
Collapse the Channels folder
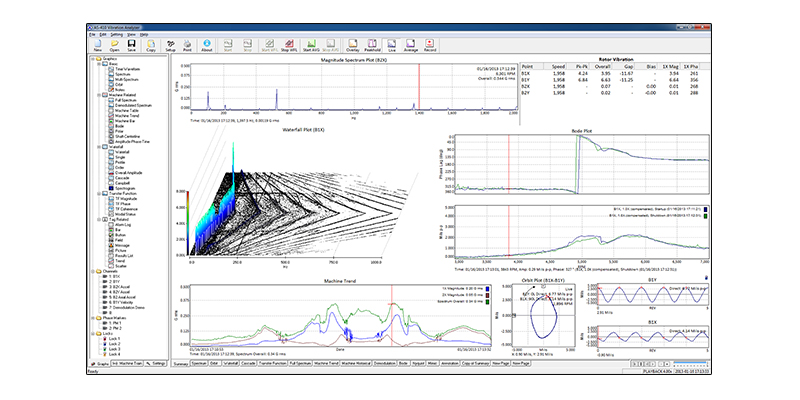pyautogui.click(x=92, y=271)
